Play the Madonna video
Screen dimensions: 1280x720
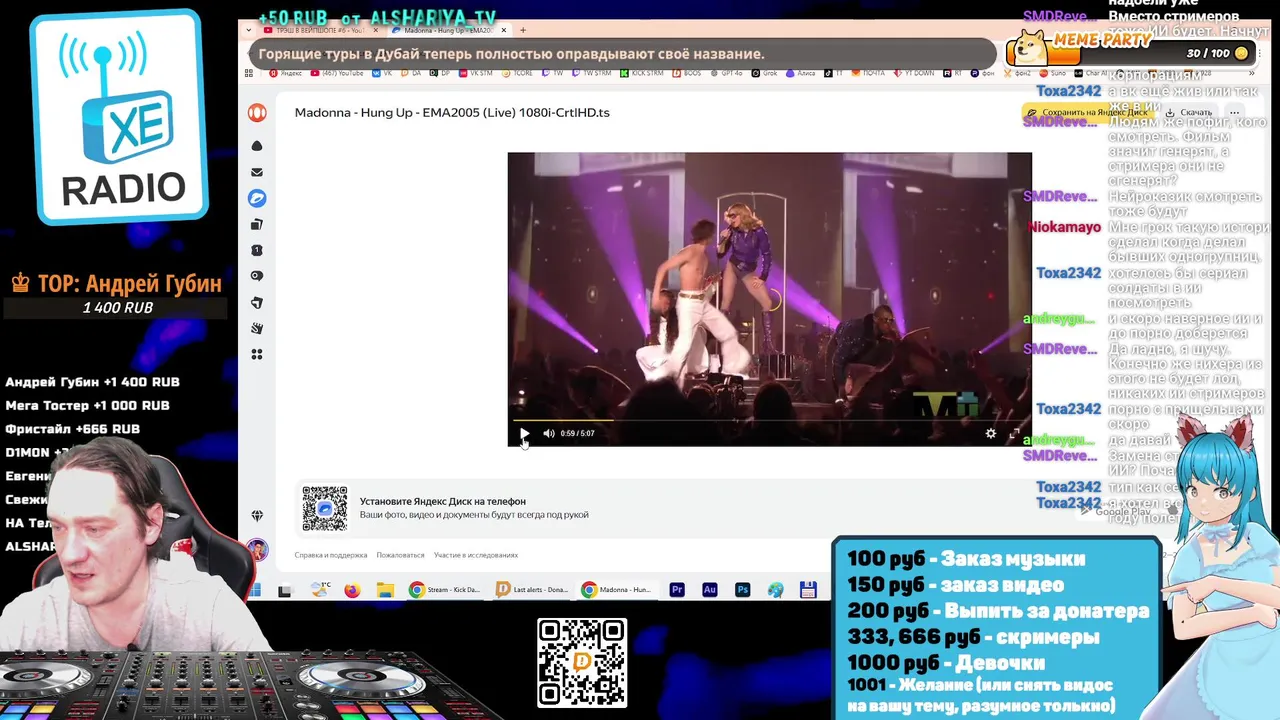click(524, 433)
